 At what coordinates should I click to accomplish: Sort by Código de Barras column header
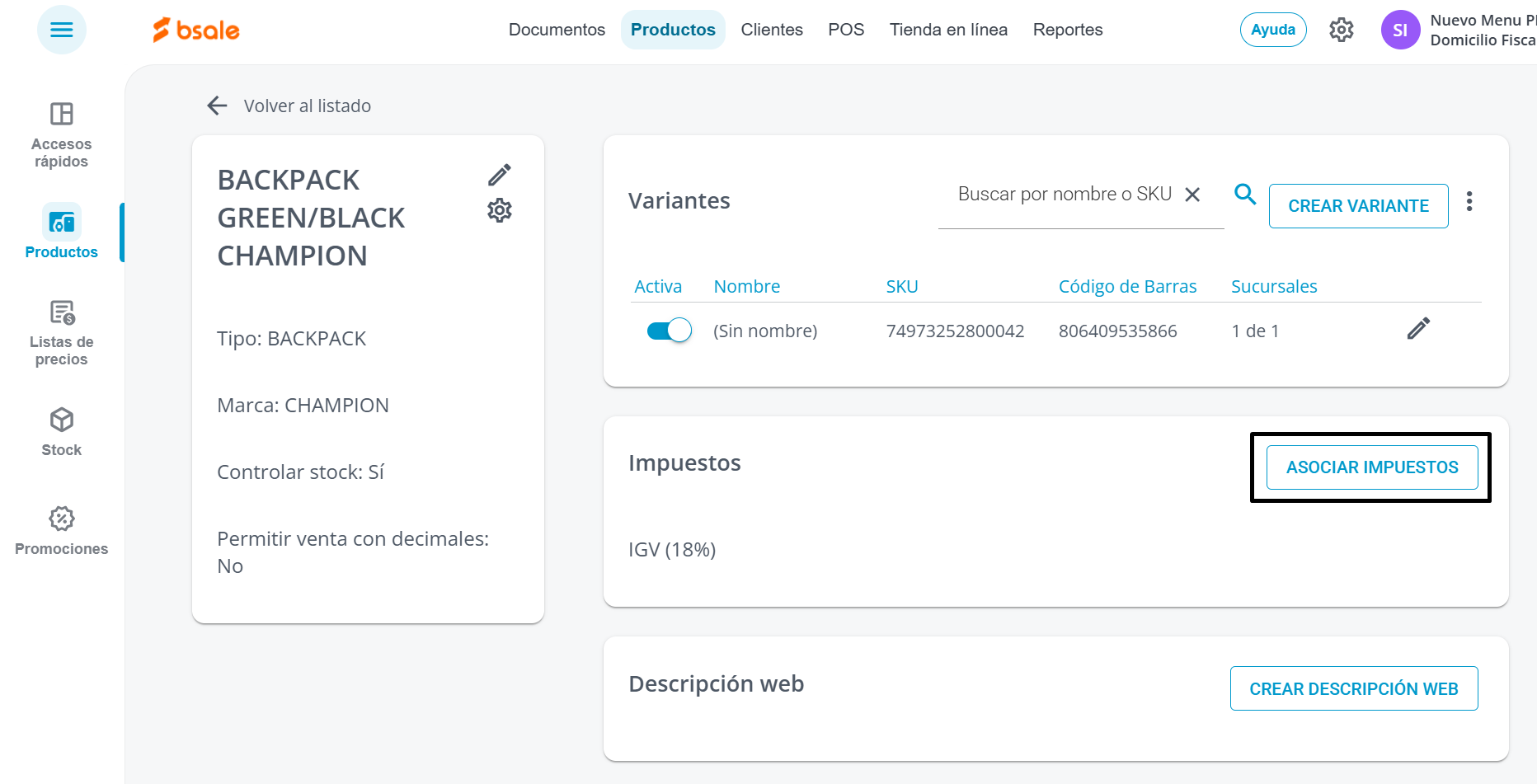click(x=1127, y=286)
